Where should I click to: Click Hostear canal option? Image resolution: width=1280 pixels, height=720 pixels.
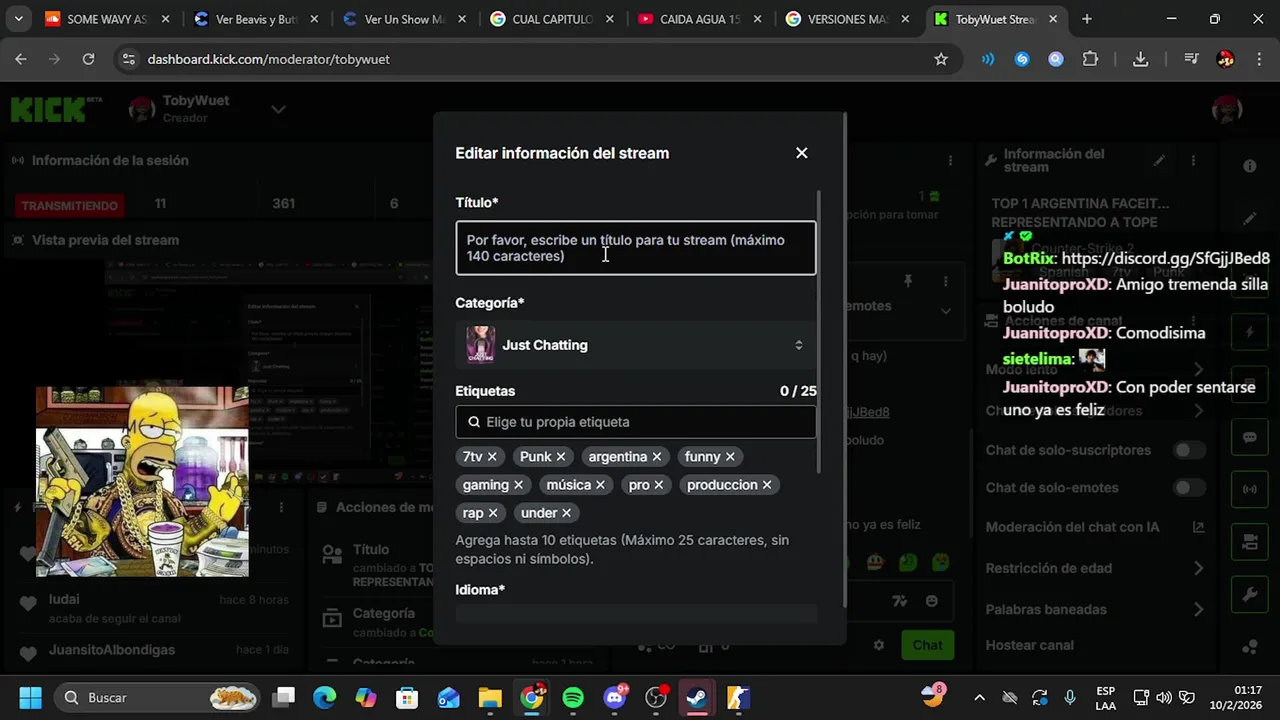point(1029,645)
